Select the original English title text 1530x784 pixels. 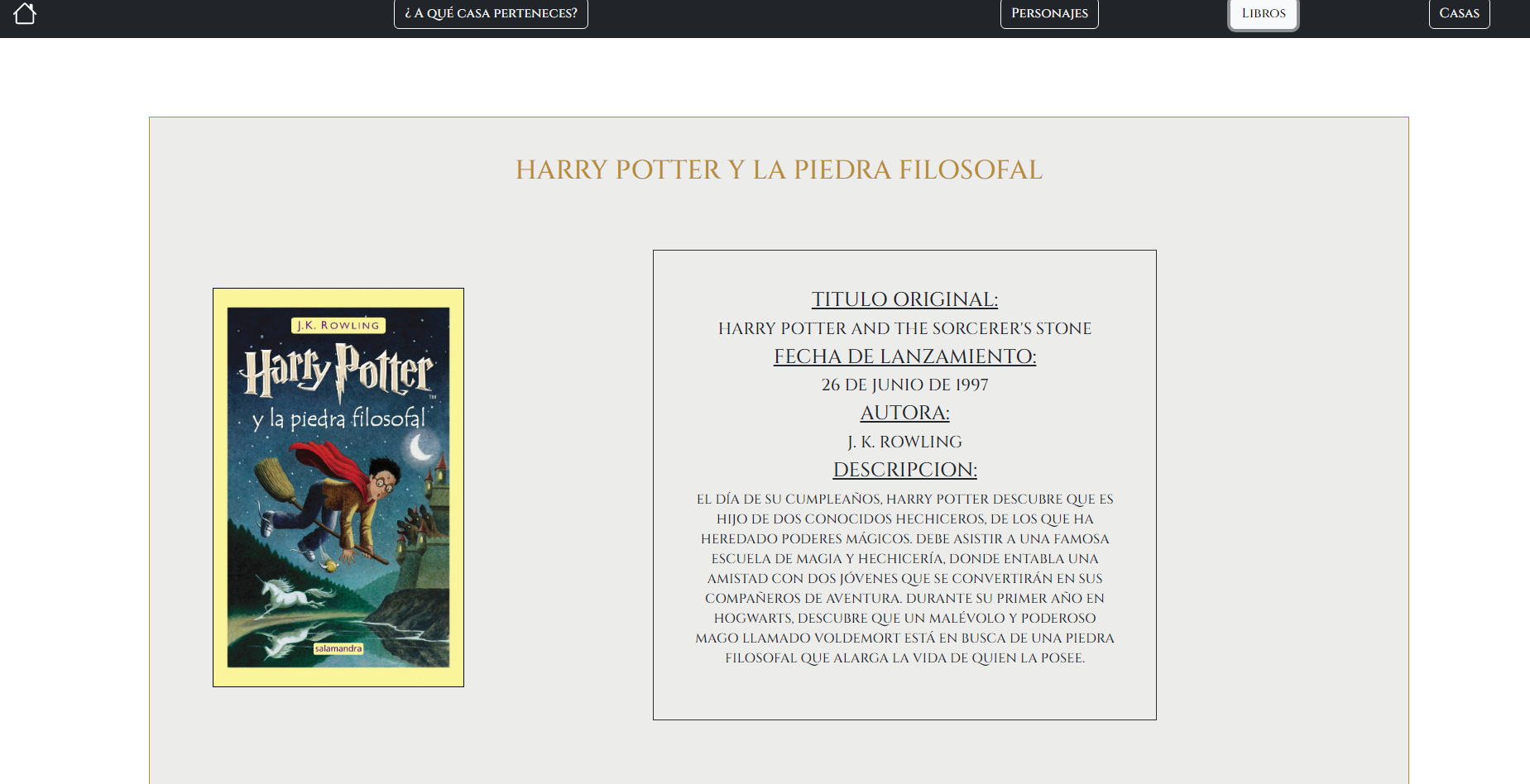tap(904, 328)
